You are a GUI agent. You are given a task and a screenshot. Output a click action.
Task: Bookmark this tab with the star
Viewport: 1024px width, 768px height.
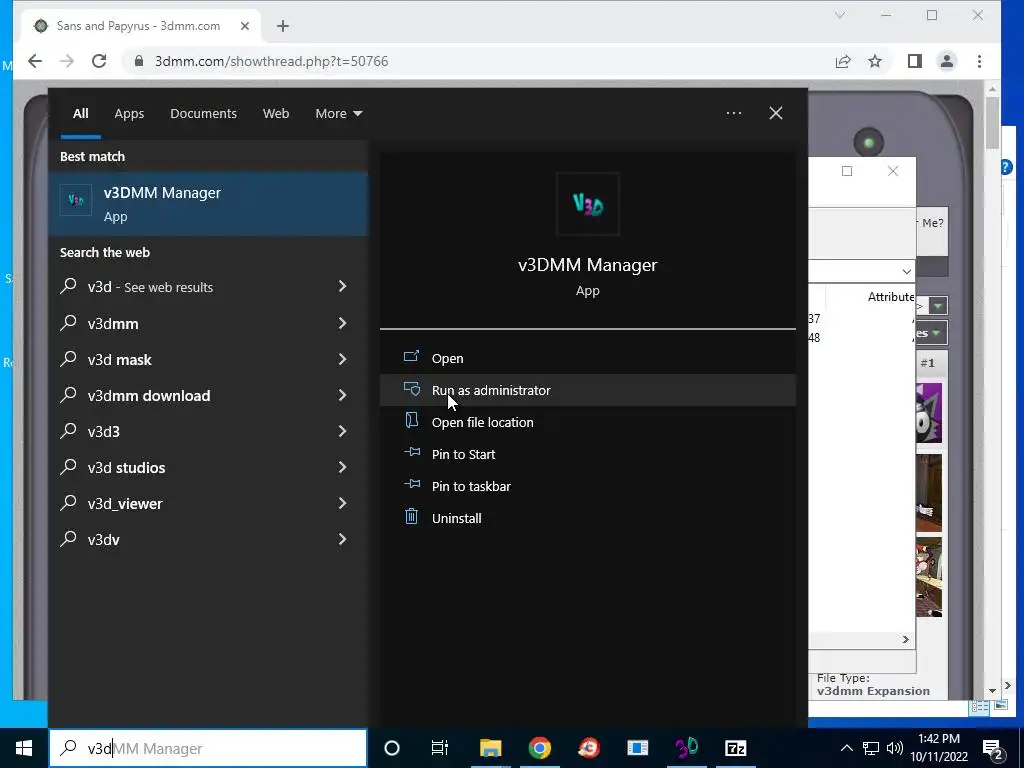[x=875, y=61]
